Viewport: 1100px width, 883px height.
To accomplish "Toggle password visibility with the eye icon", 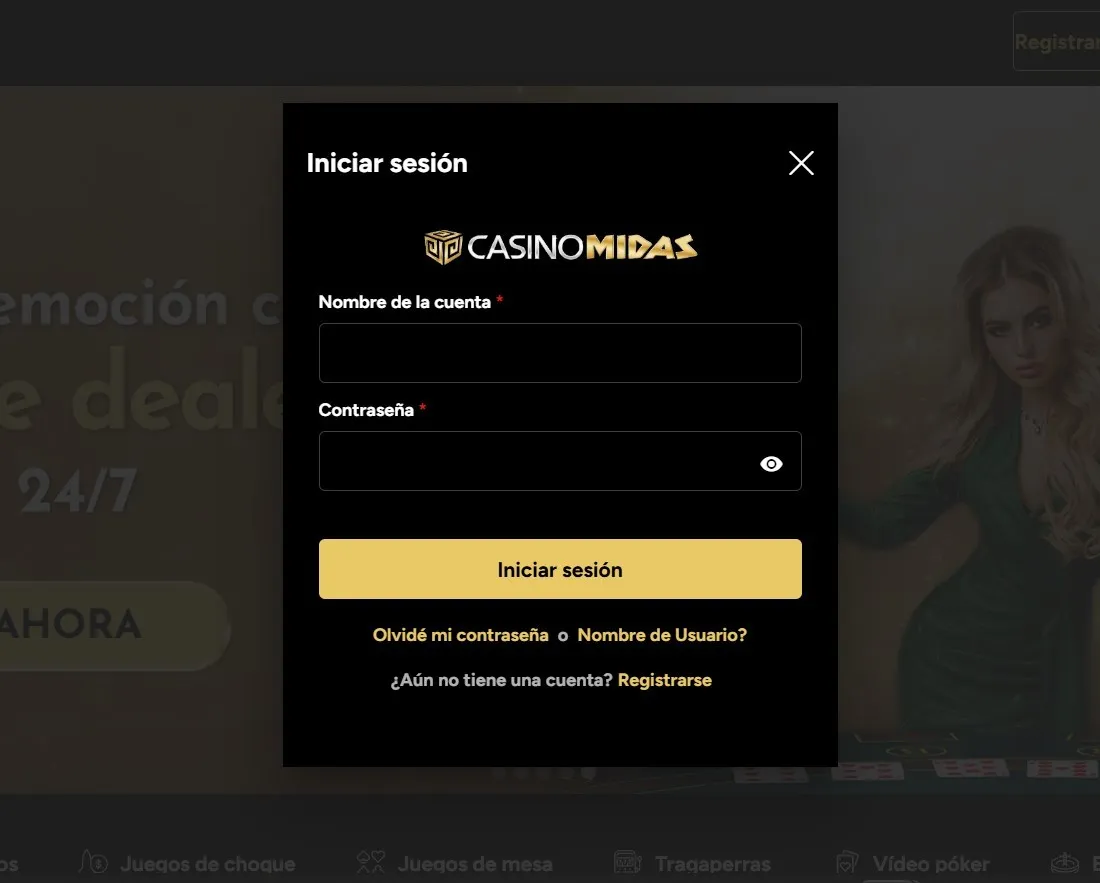I will [771, 464].
